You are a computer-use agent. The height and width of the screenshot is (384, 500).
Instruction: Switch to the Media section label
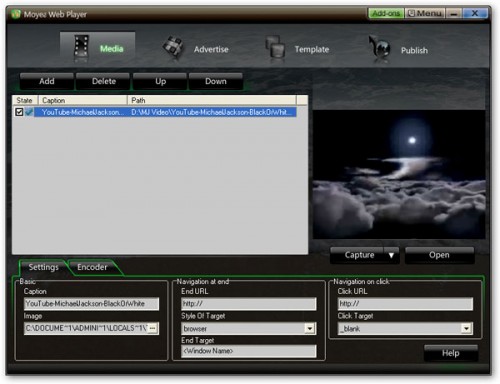pos(112,49)
